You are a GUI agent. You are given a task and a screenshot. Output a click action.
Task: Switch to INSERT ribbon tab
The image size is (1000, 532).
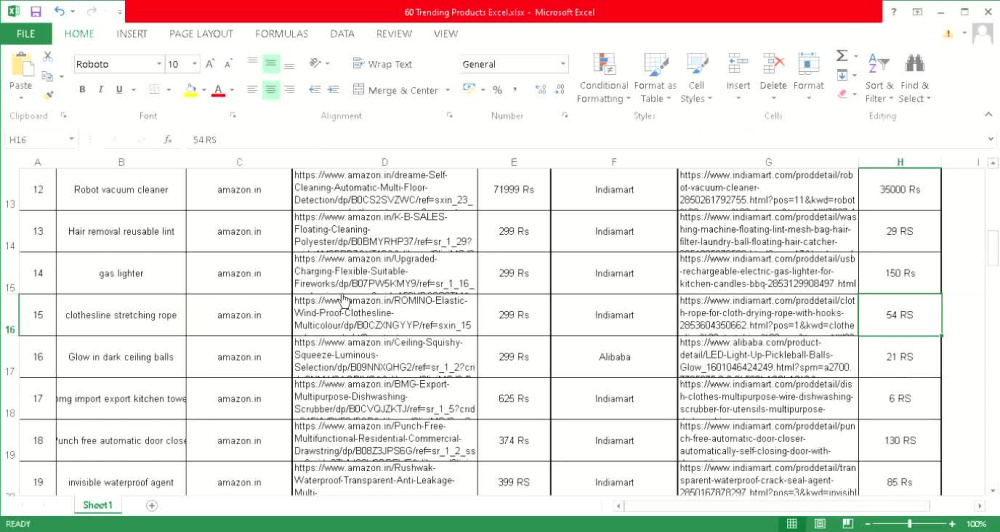(x=131, y=34)
